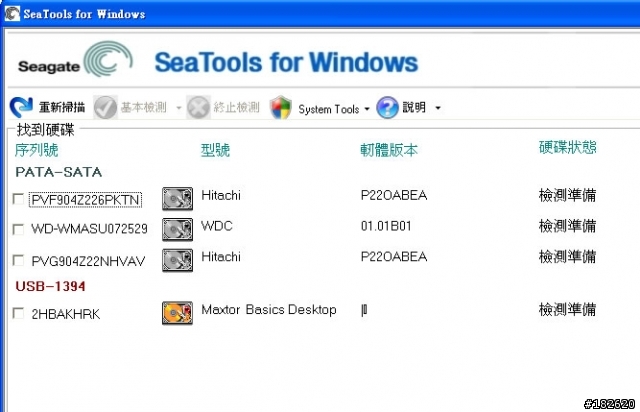
Task: Check the box for PVG904Z22NHVAV drive
Action: (x=18, y=260)
